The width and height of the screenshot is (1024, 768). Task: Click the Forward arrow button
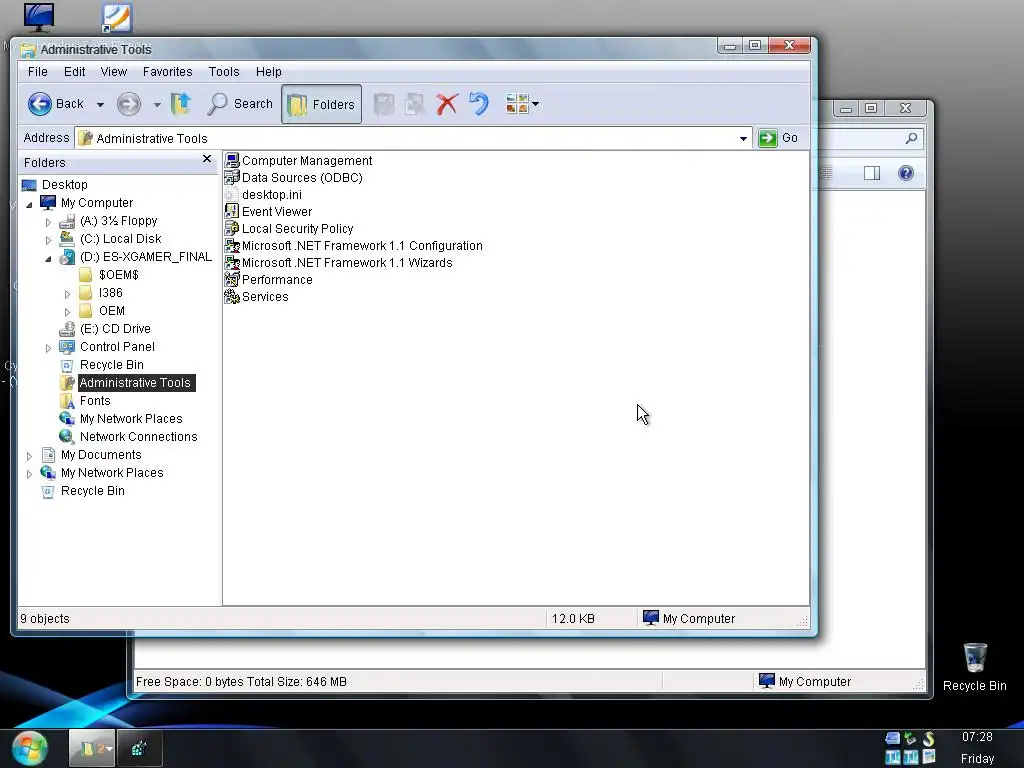[x=129, y=104]
